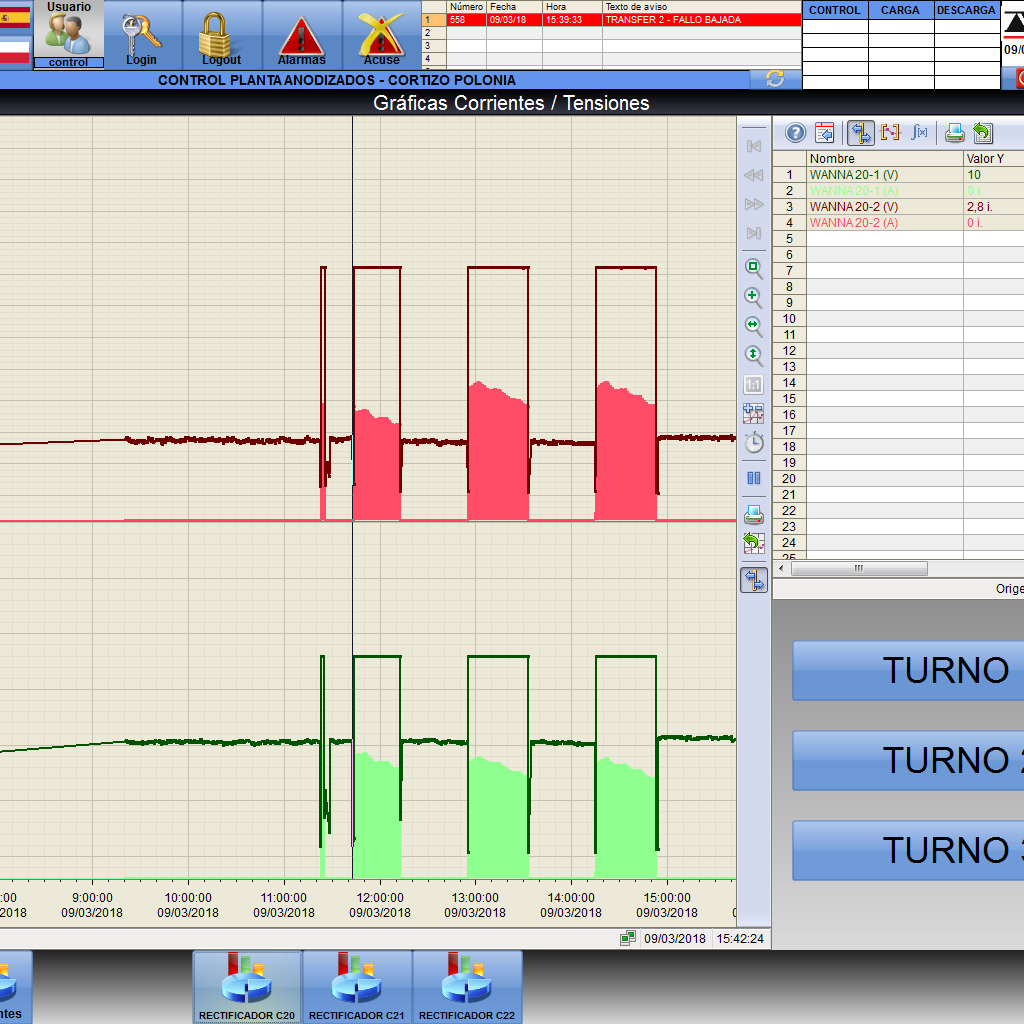Click the Usuario control button
Image resolution: width=1024 pixels, height=1024 pixels.
[x=68, y=35]
